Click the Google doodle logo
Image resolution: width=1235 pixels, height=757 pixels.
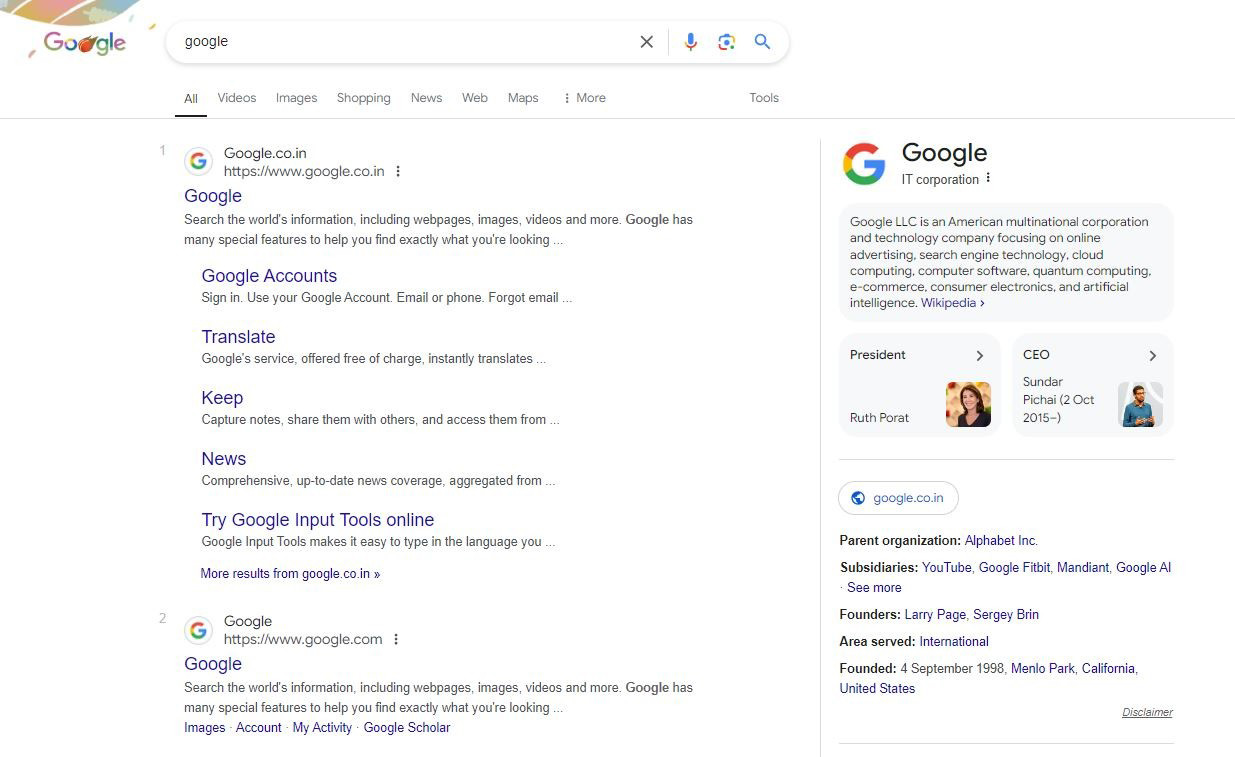tap(85, 42)
